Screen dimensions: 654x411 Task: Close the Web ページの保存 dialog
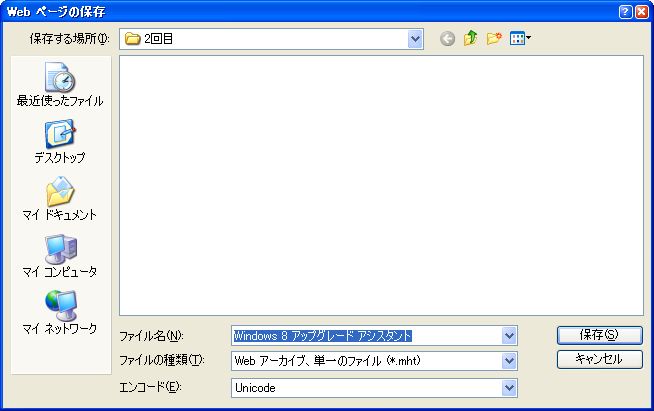pos(641,12)
